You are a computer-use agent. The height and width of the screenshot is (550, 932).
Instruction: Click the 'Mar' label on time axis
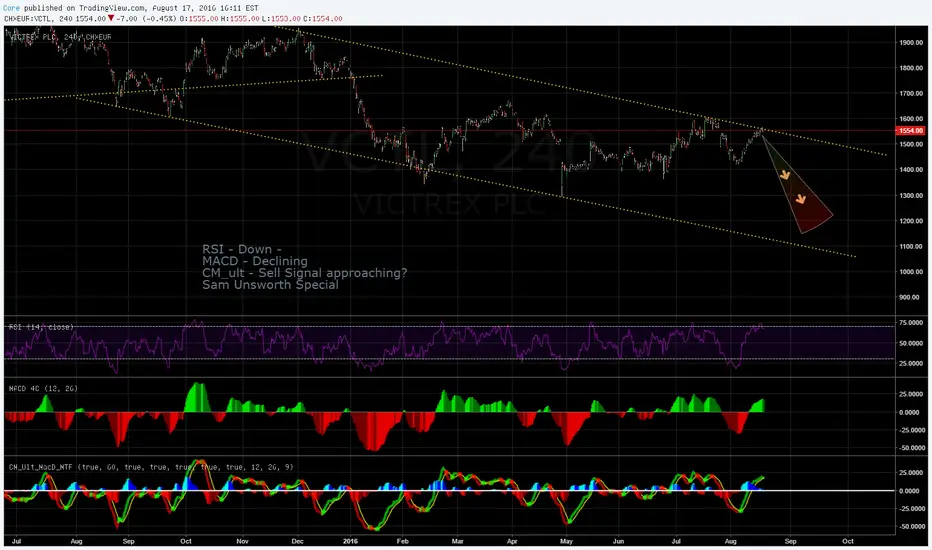pos(457,541)
